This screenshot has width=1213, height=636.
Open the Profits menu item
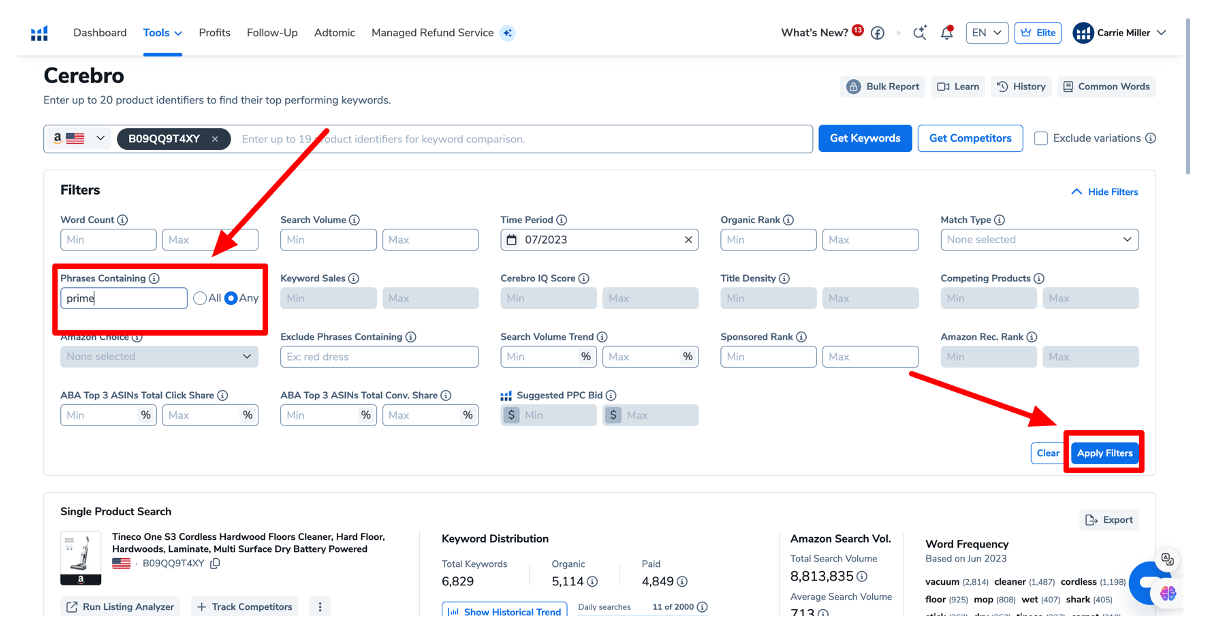point(215,33)
